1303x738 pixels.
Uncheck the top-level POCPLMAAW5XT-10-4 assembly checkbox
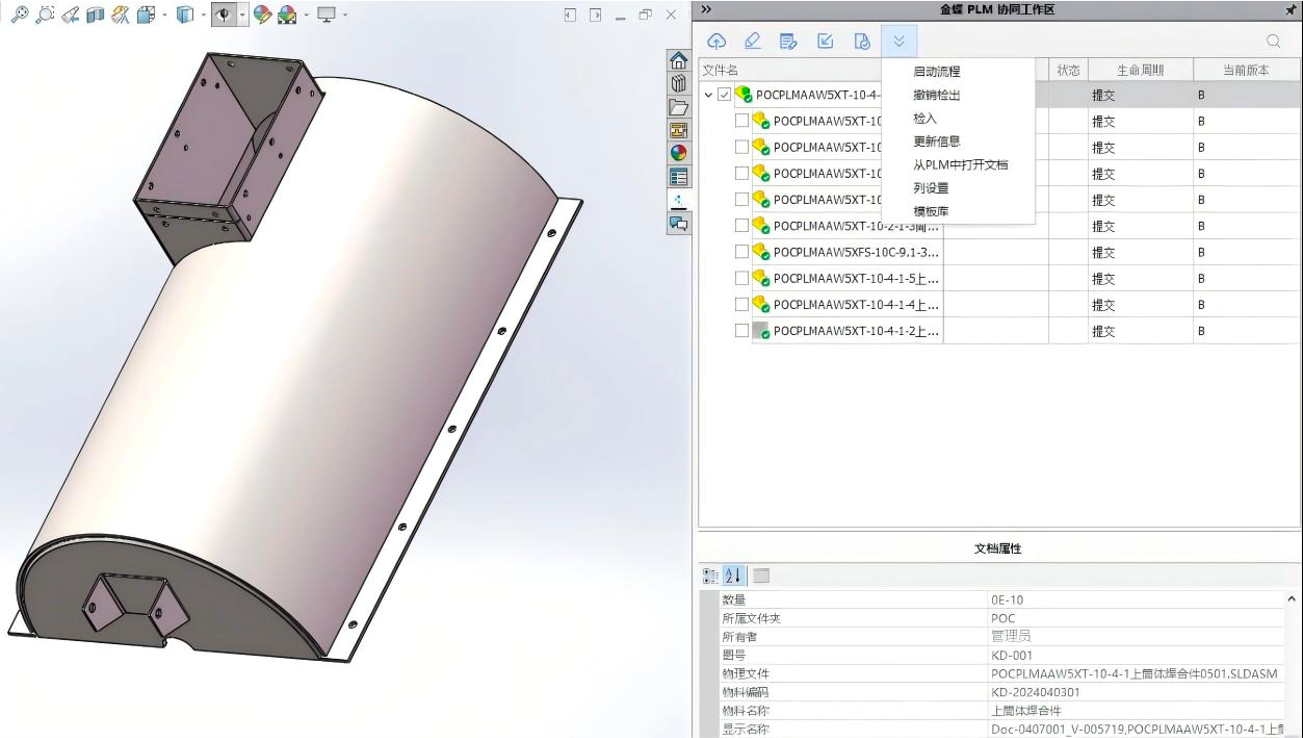724,95
